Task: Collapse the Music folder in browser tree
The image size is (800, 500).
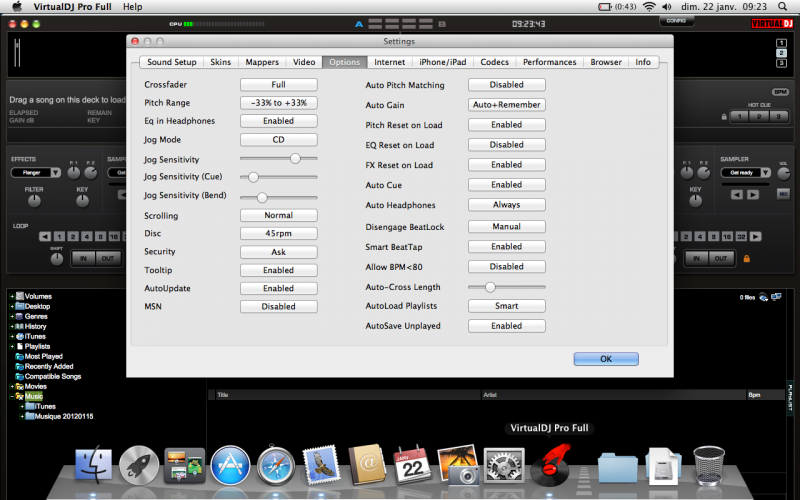Action: pyautogui.click(x=10, y=396)
